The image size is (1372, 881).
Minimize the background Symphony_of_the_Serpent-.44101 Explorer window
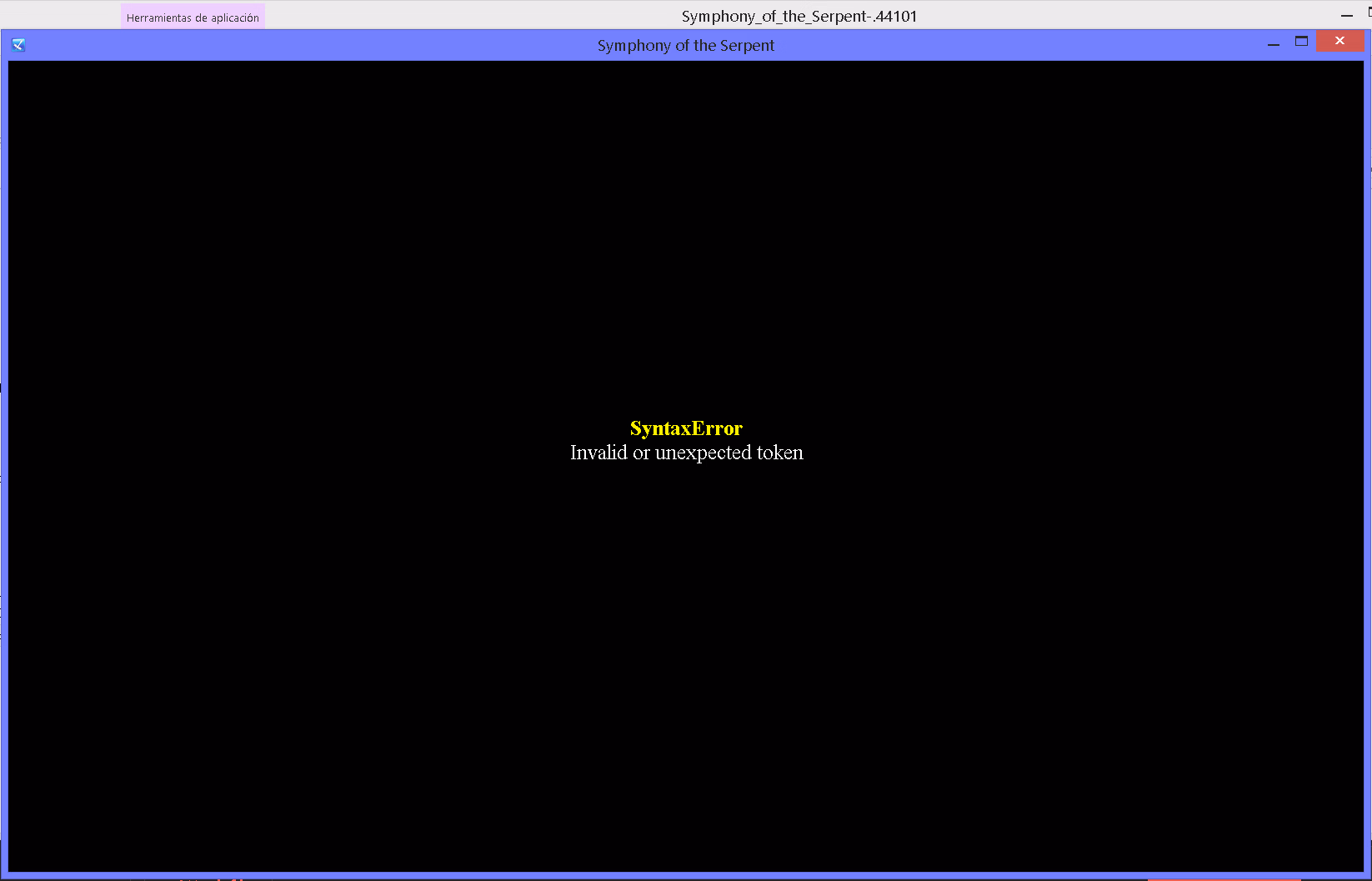[1346, 16]
